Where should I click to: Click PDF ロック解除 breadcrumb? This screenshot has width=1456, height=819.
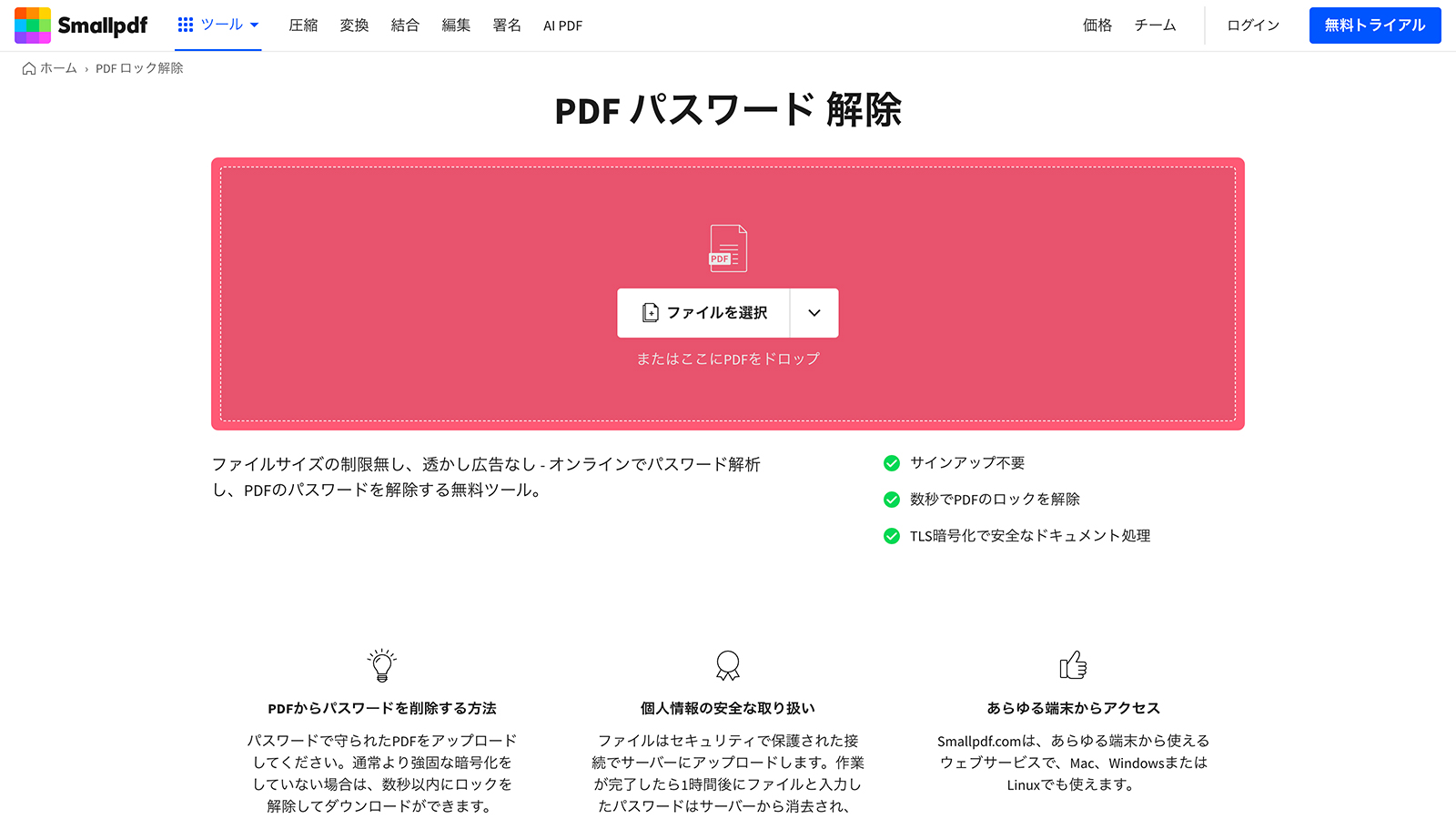coord(139,68)
